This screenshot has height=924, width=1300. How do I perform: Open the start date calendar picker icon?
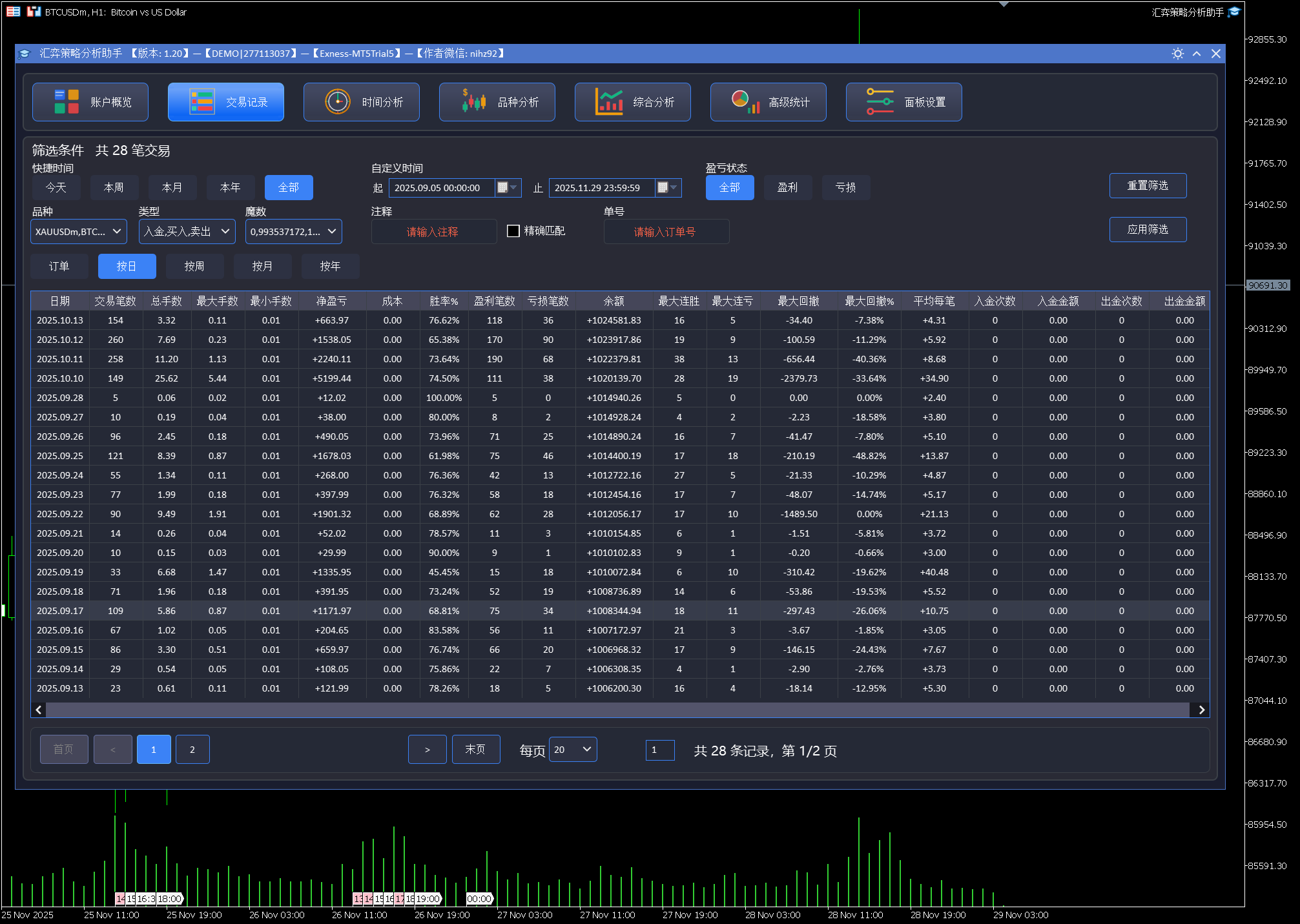[x=502, y=188]
